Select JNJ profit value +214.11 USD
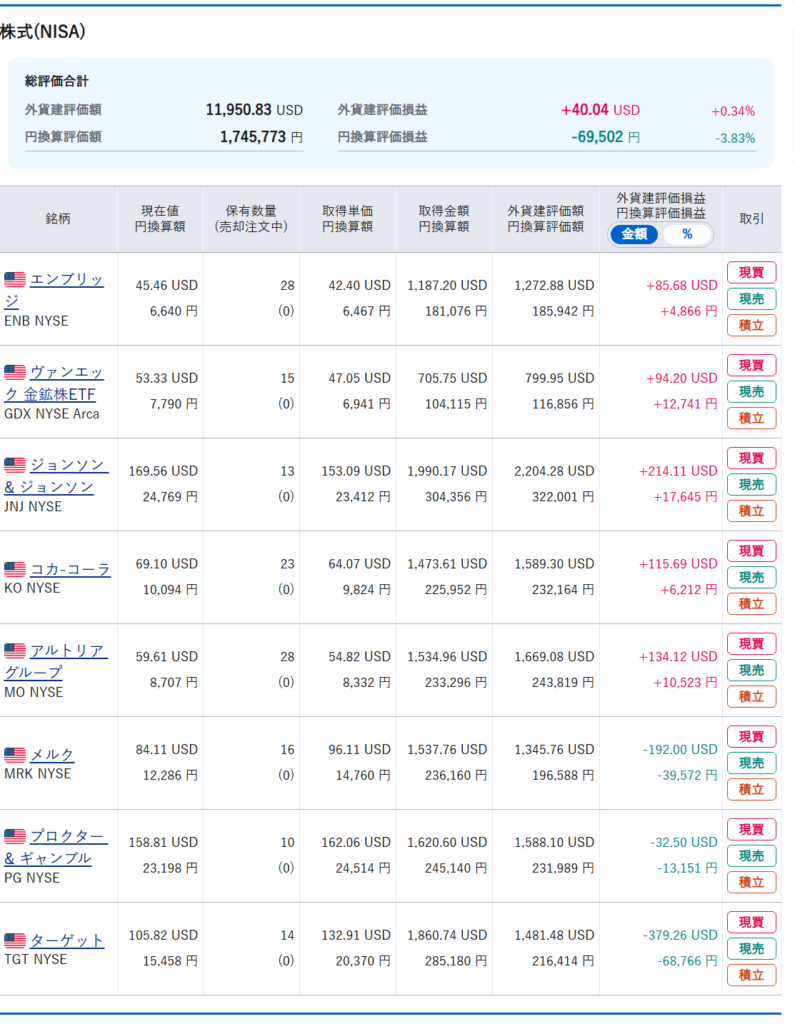 coord(678,471)
